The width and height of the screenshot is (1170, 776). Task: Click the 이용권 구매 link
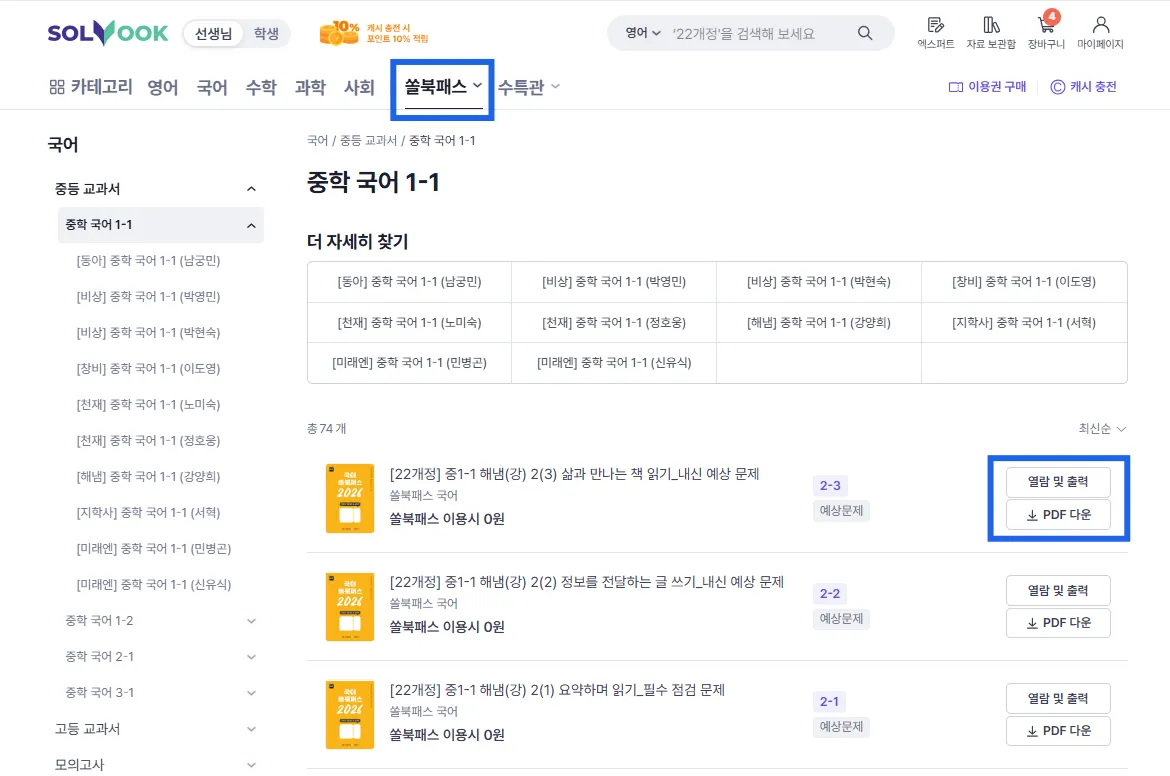[987, 87]
